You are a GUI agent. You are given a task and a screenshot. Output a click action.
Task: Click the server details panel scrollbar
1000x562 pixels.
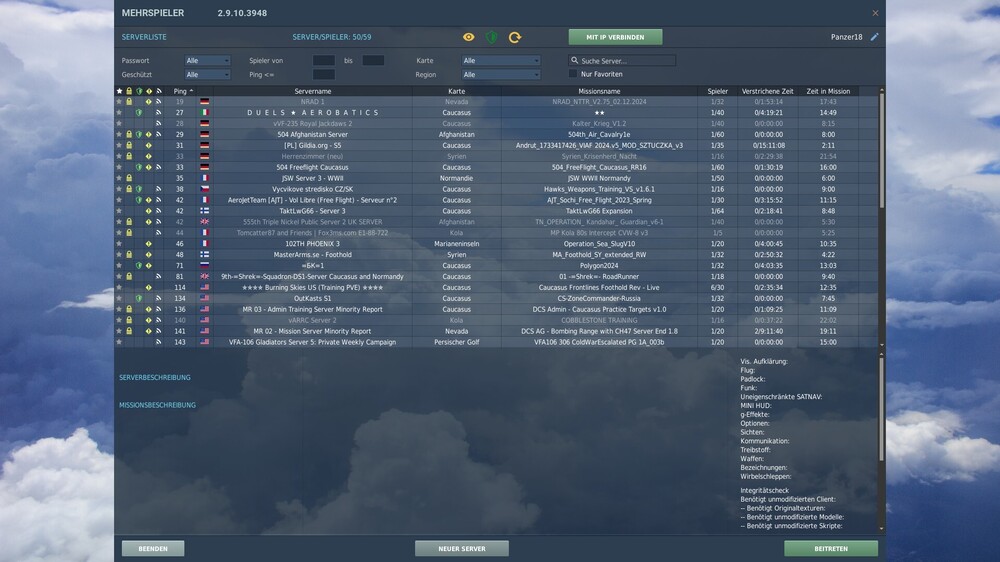(x=882, y=408)
